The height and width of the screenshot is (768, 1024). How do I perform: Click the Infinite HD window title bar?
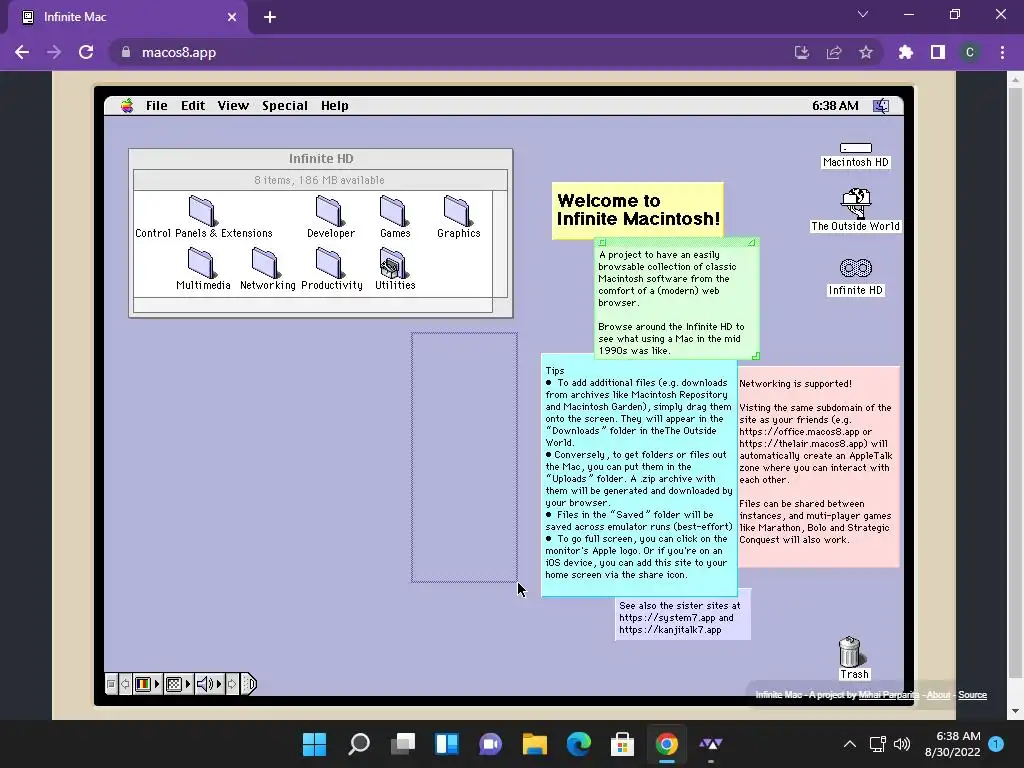point(321,159)
